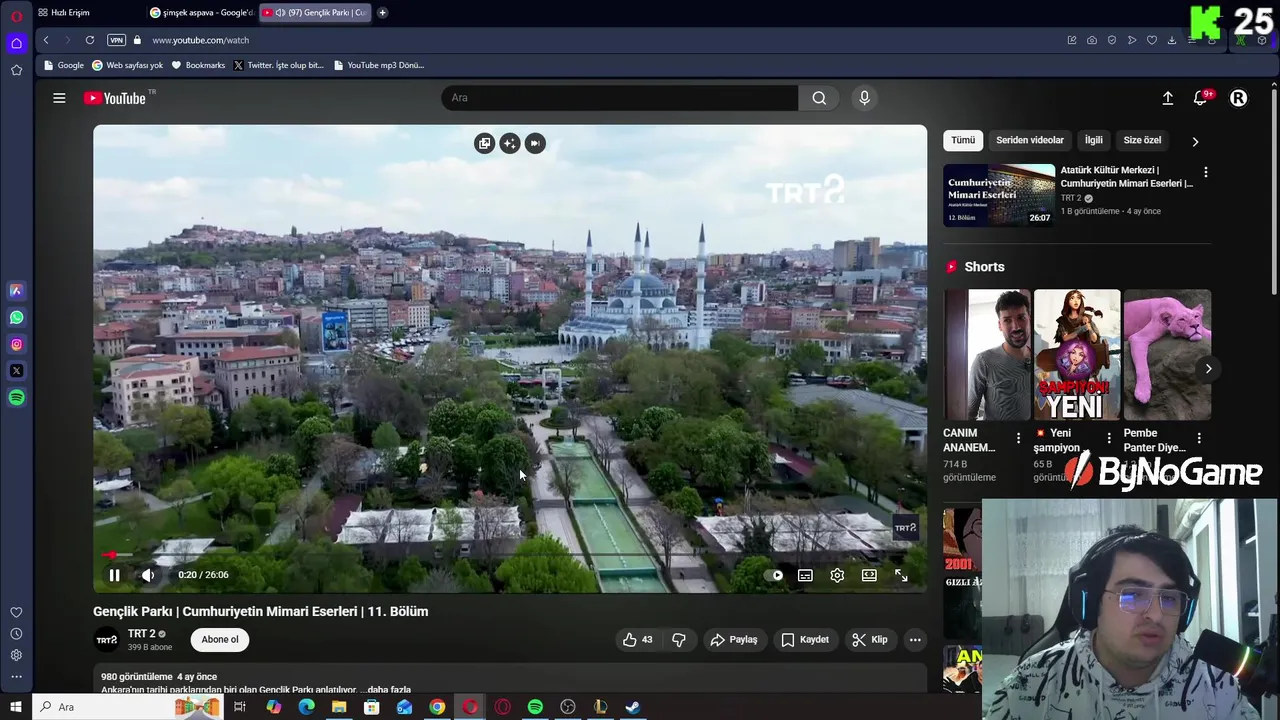Click the search magnifier button

pyautogui.click(x=819, y=97)
